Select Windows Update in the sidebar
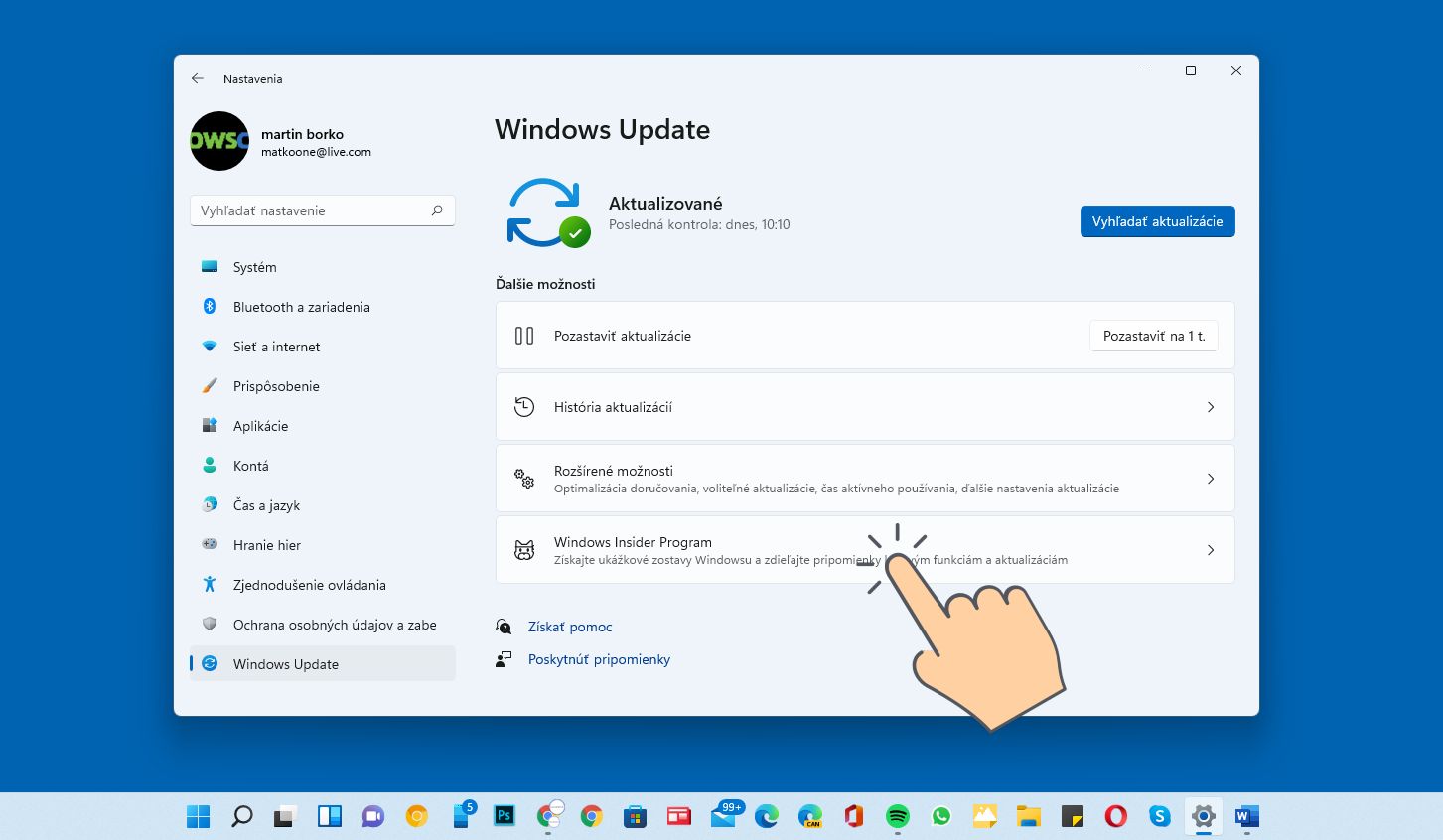1443x840 pixels. point(323,664)
